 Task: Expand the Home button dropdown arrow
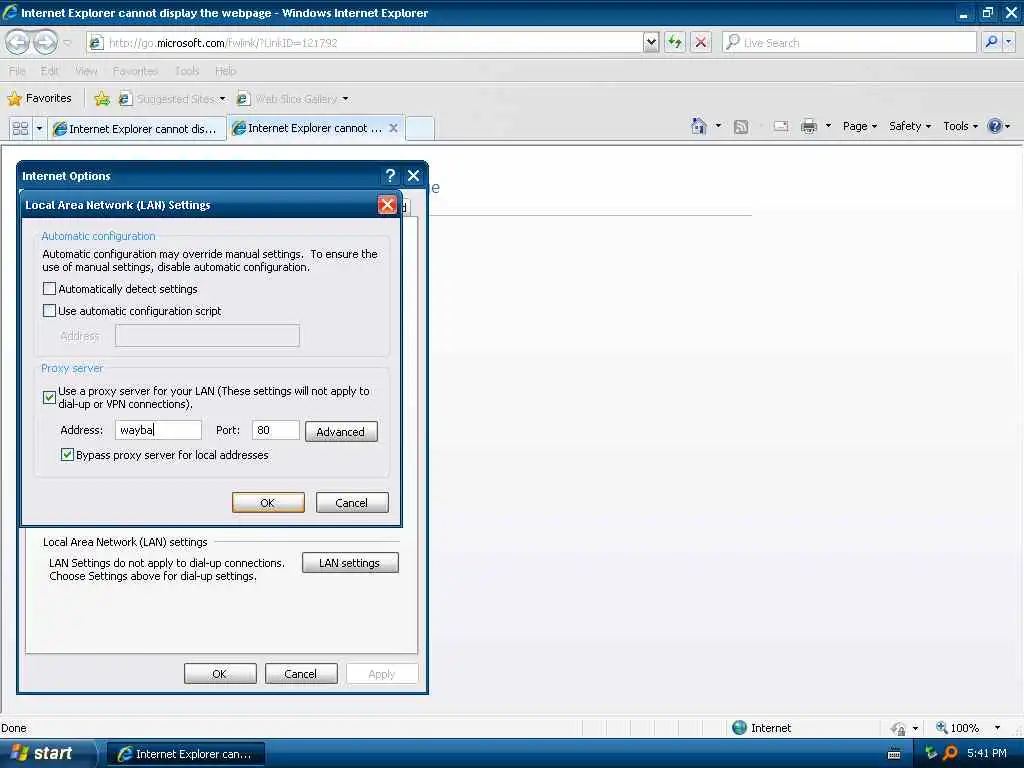[718, 126]
